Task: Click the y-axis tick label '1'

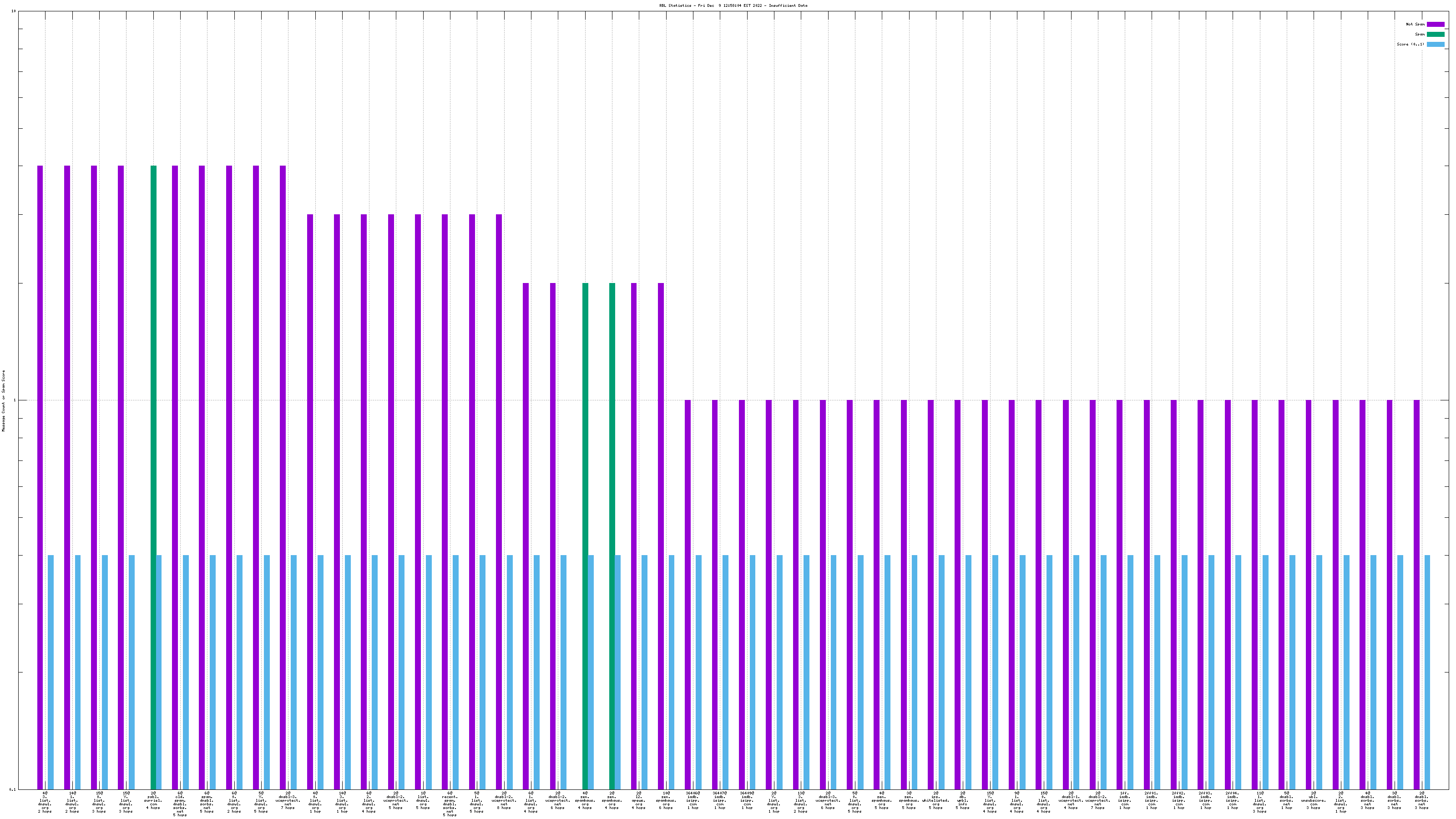Action: (15, 401)
